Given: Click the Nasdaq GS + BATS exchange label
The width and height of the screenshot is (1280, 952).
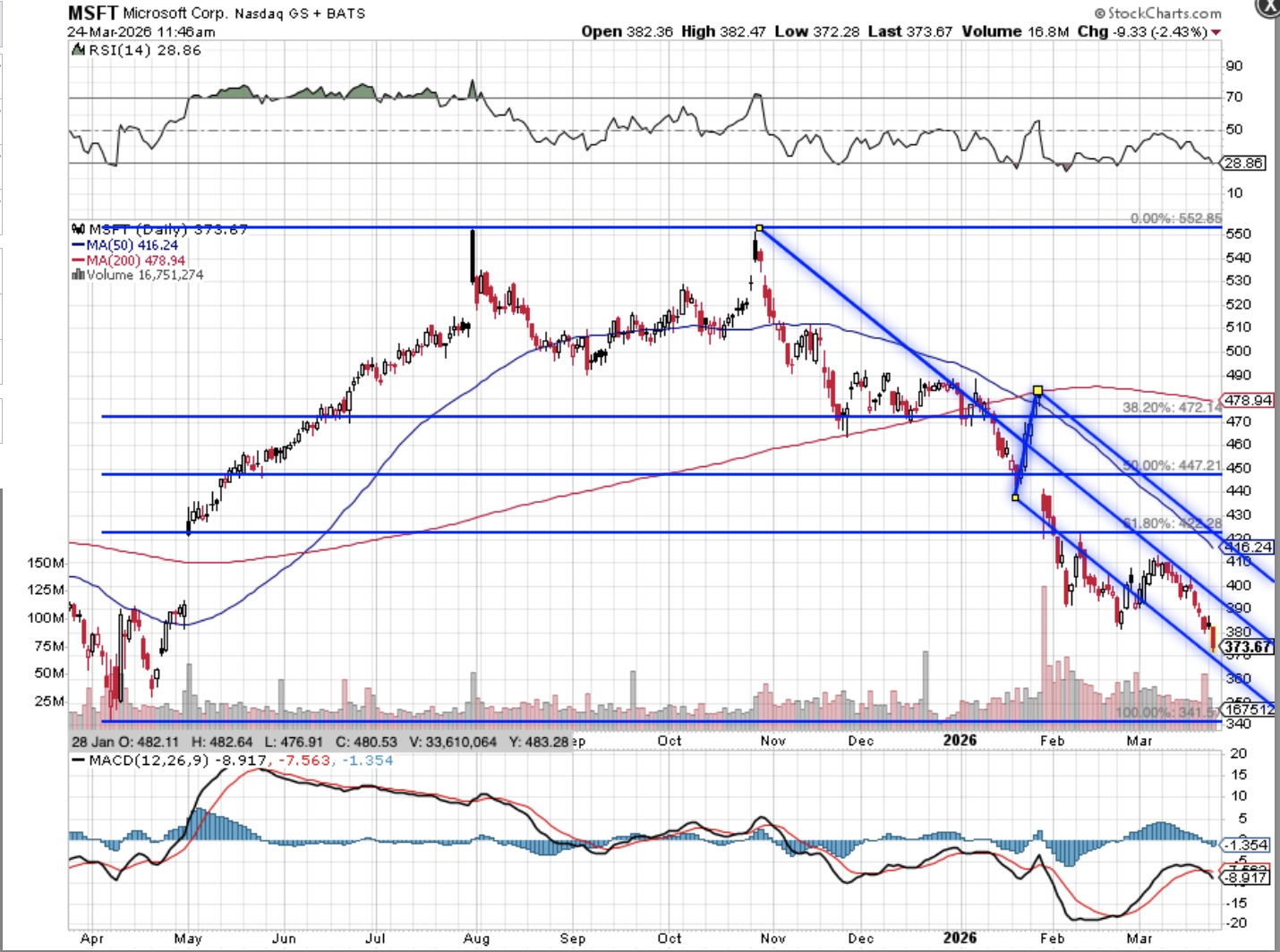Looking at the screenshot, I should (x=300, y=14).
